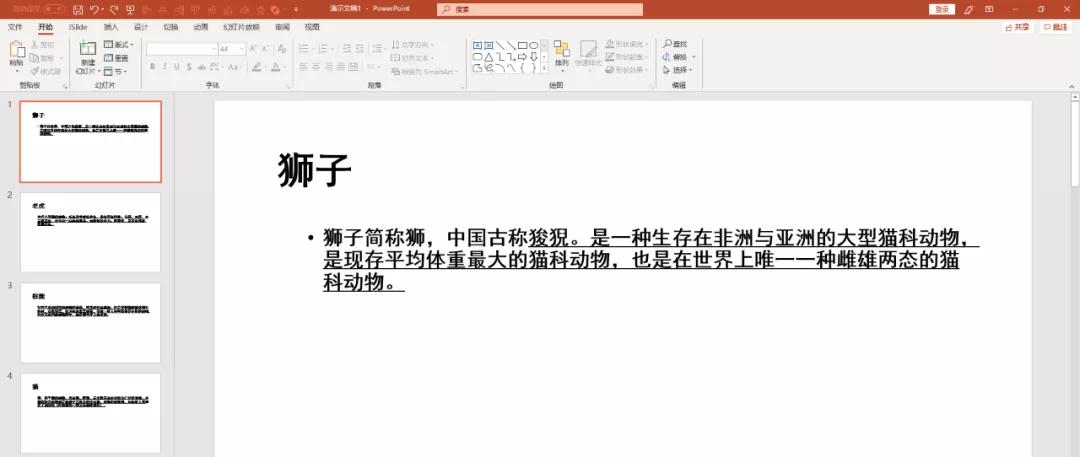Open the font name combo box
Viewport: 1080px width, 457px height.
click(x=182, y=49)
